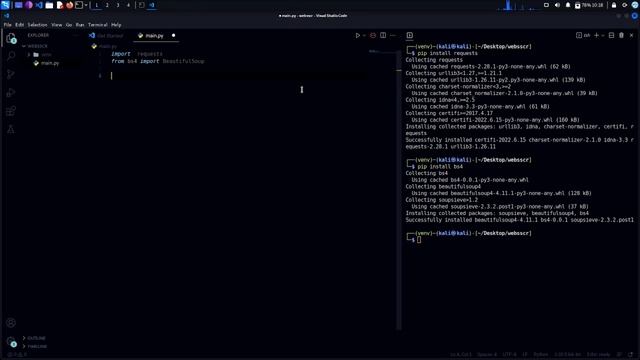Screen dimensions: 640x360
Task: Open the editor More Actions ellipsis
Action: tap(393, 36)
